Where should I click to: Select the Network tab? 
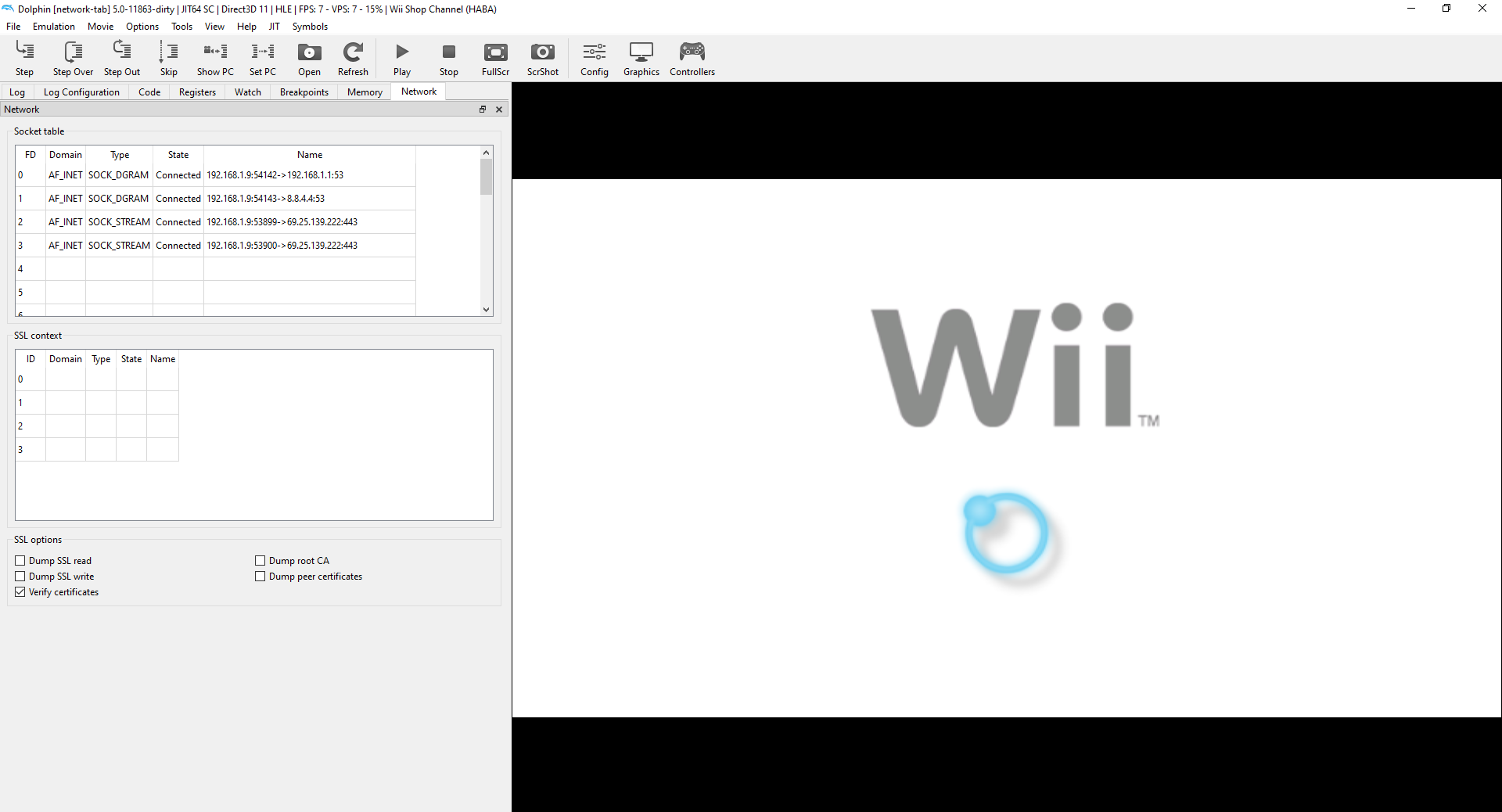[419, 92]
